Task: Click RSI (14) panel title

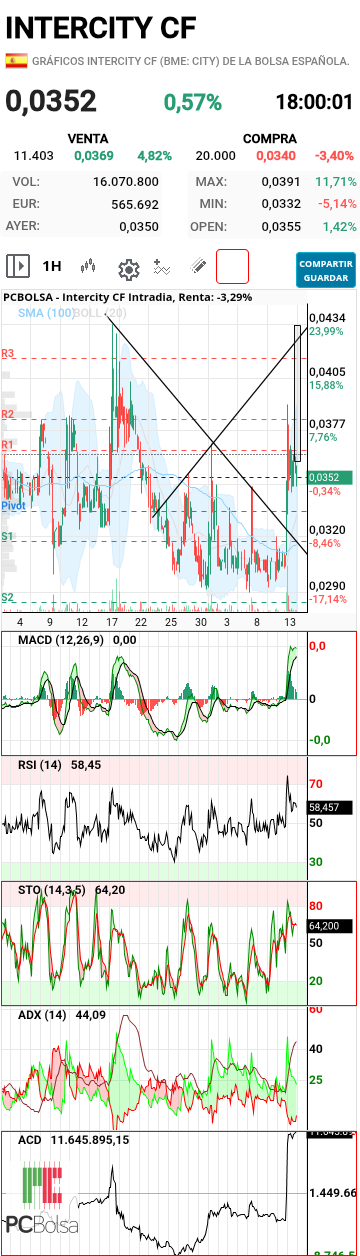Action: pyautogui.click(x=41, y=765)
